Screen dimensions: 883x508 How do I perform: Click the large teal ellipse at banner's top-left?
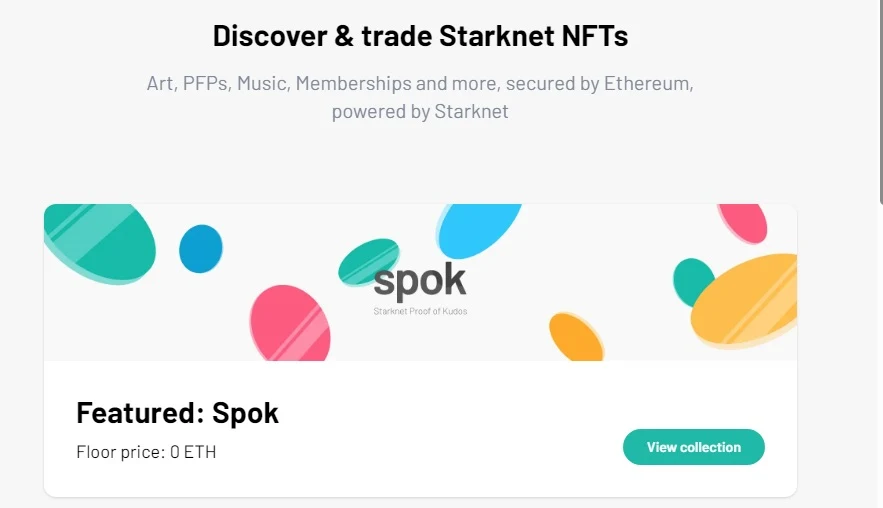[x=100, y=243]
